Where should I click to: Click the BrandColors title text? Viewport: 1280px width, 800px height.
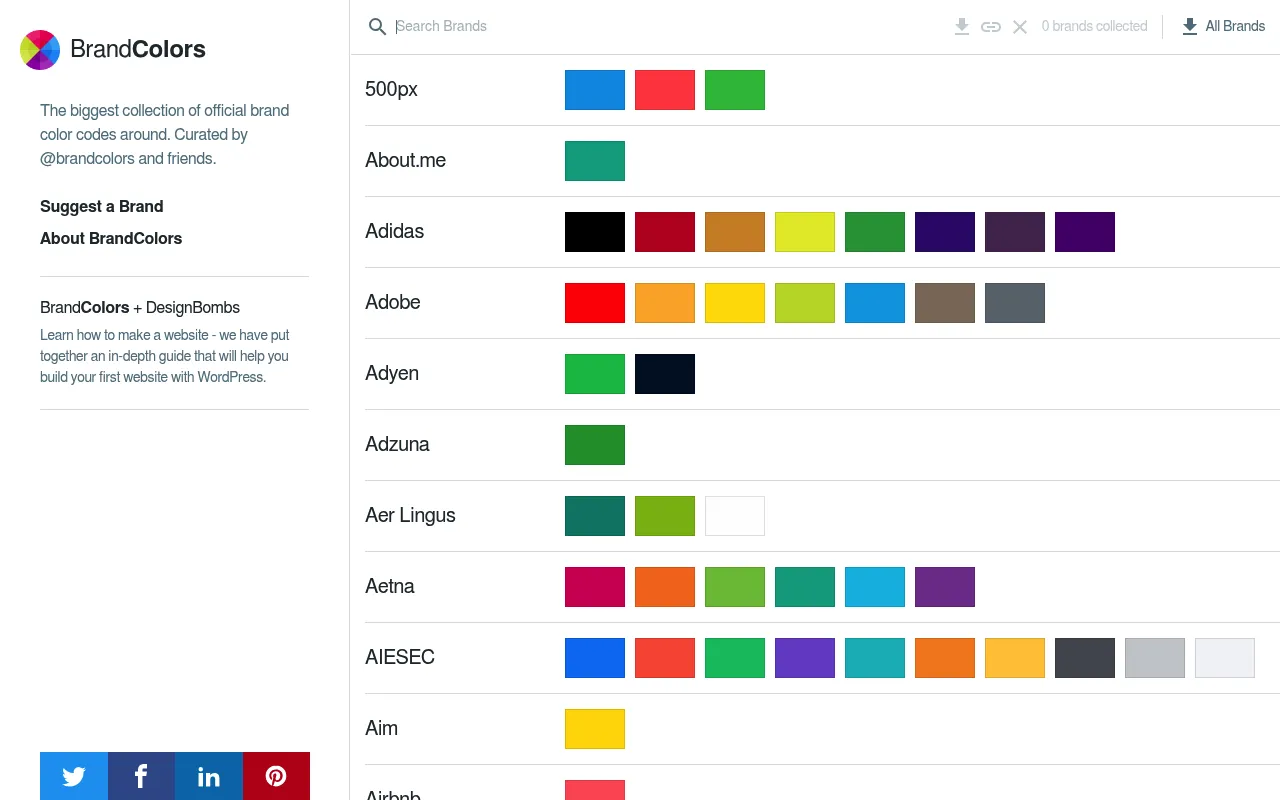click(x=138, y=49)
